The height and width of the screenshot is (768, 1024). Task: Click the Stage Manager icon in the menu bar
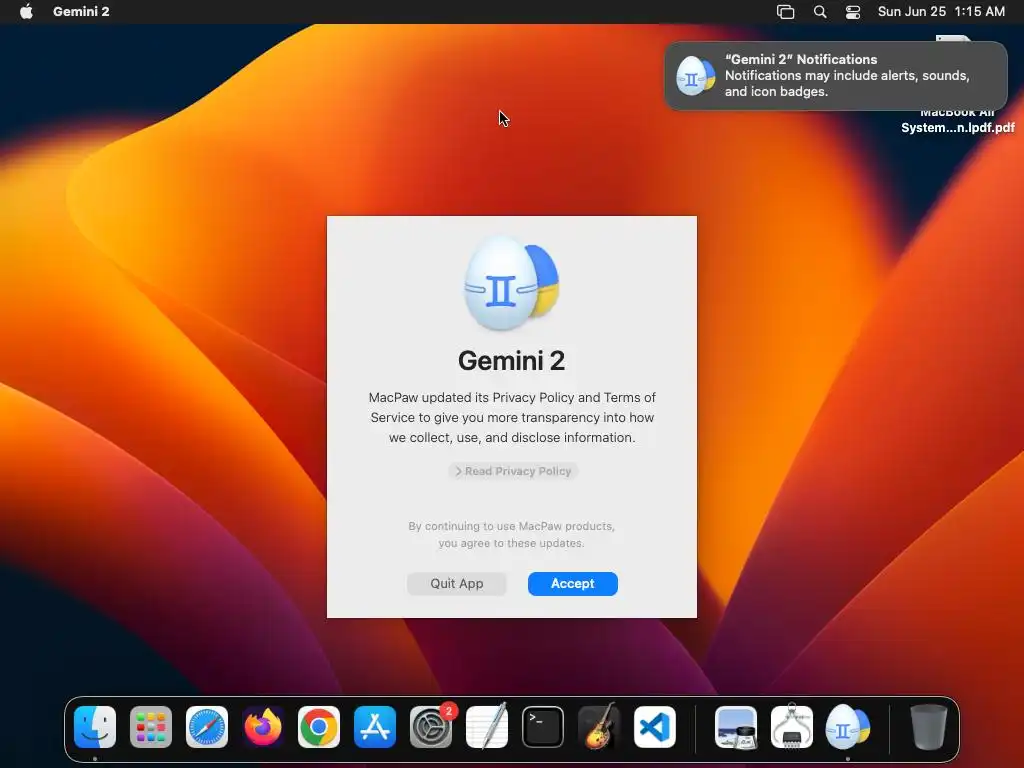(785, 12)
